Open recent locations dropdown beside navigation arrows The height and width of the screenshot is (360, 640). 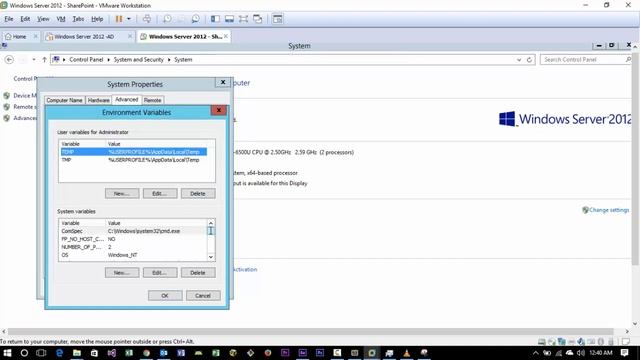34,60
